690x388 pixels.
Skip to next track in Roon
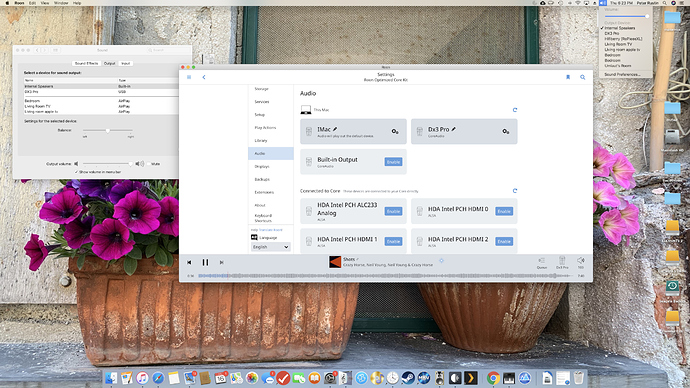221,262
